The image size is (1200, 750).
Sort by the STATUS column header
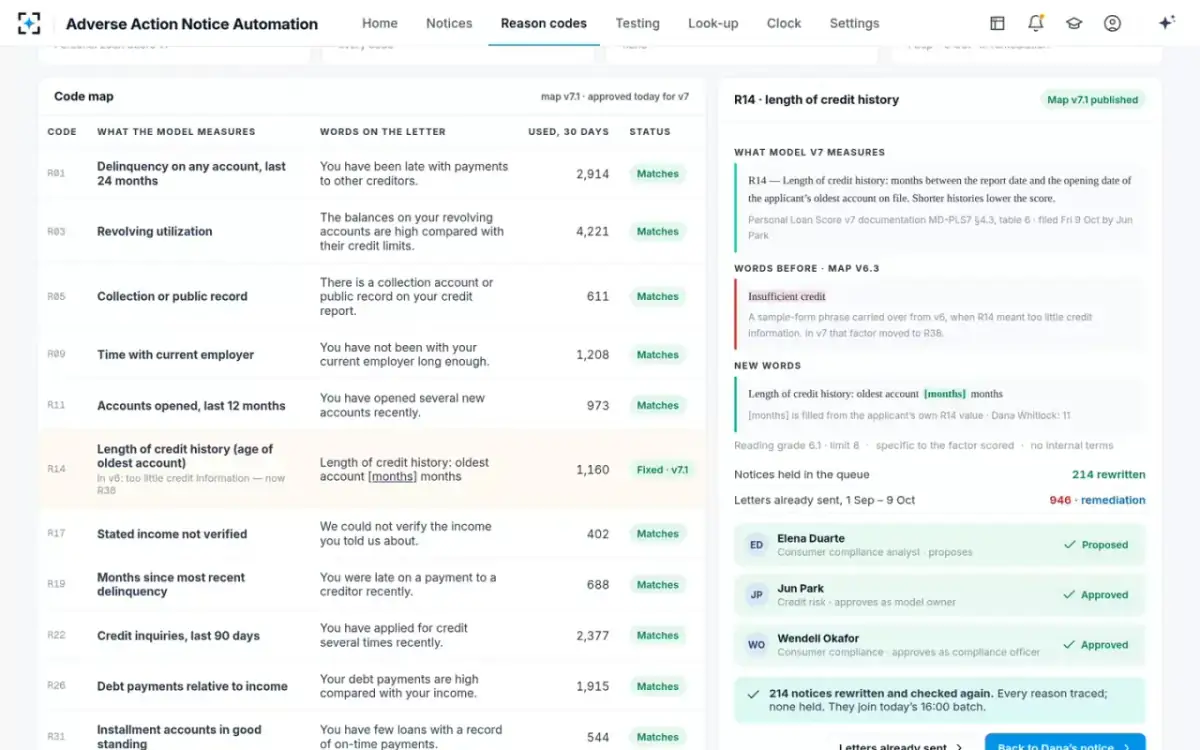tap(650, 132)
